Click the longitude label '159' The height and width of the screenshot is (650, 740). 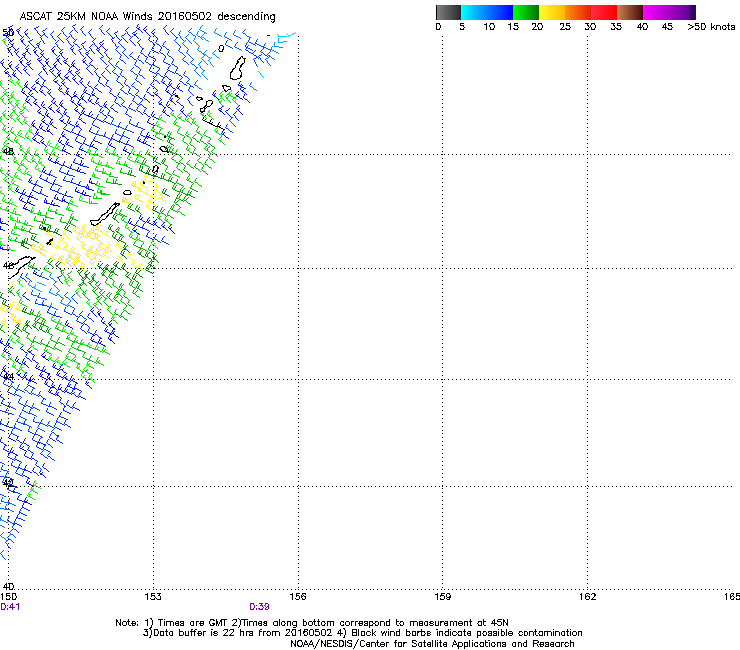[443, 597]
